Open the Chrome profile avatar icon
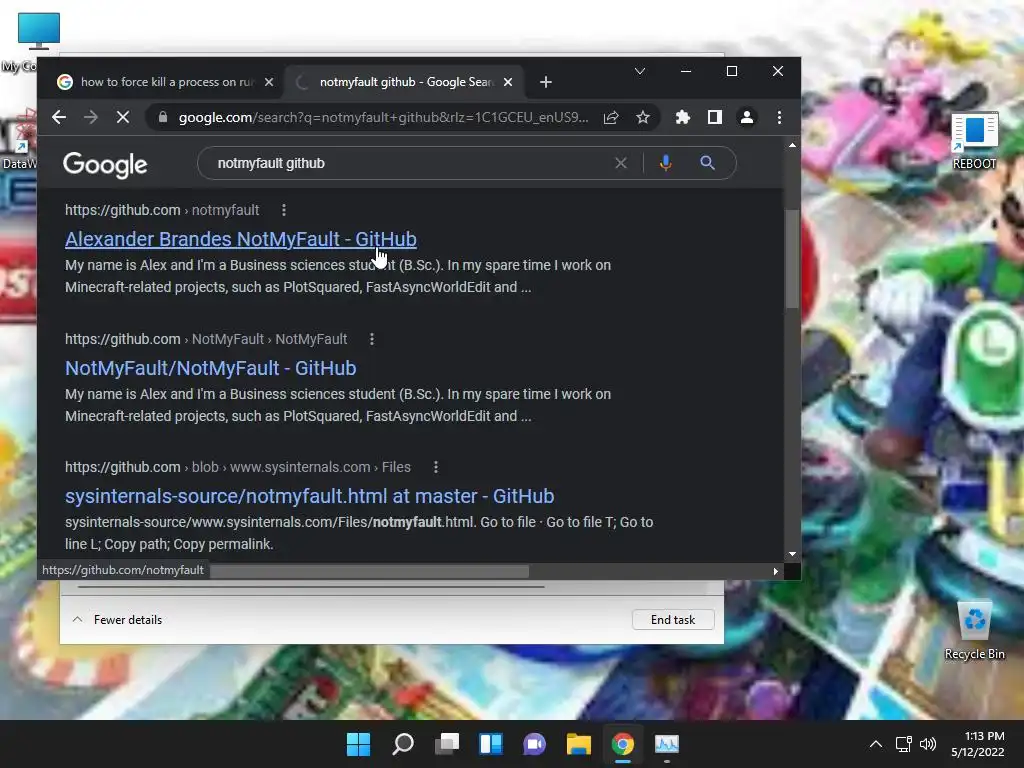Image resolution: width=1024 pixels, height=768 pixels. tap(746, 118)
